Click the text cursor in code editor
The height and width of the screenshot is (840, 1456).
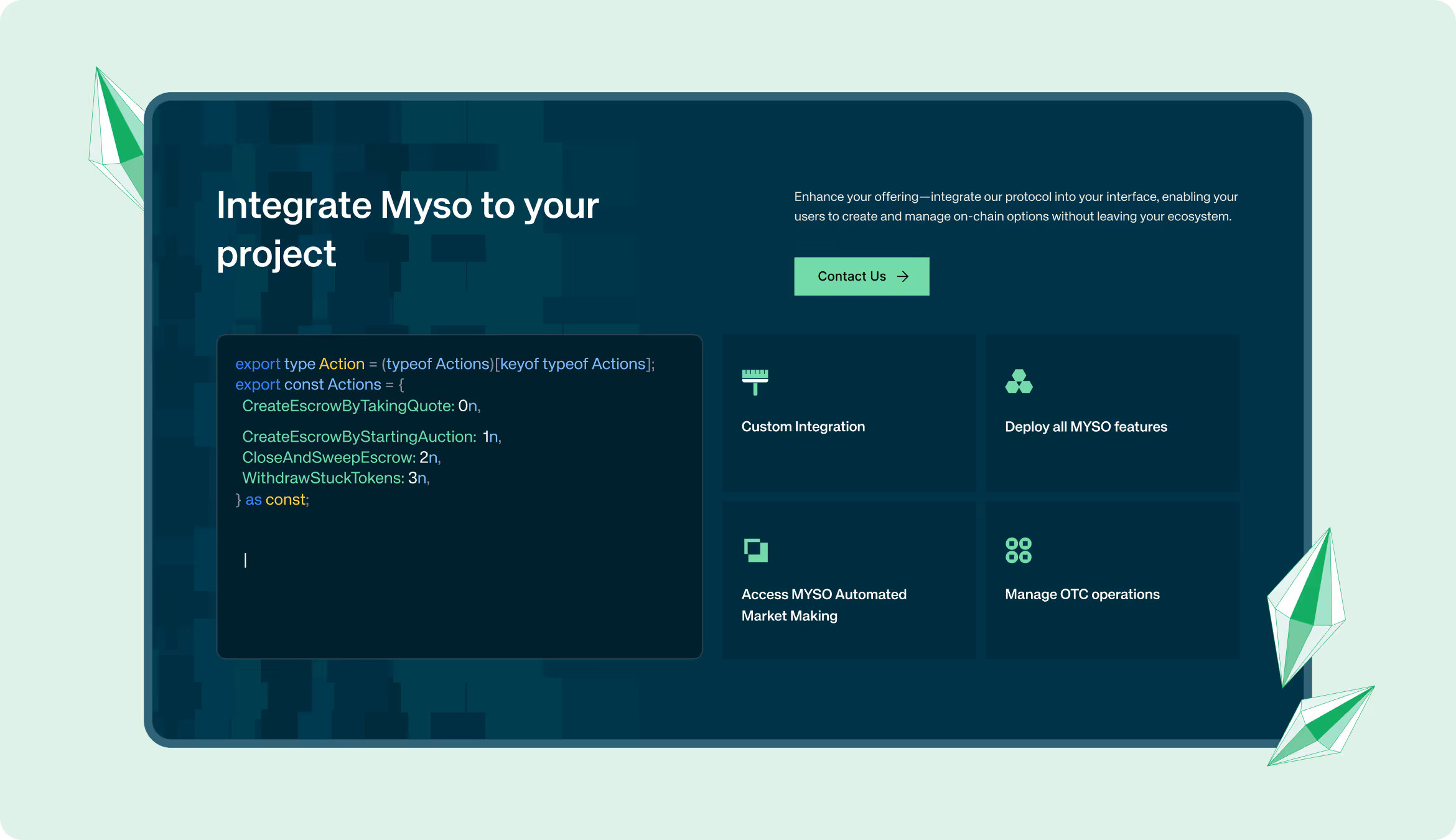coord(245,561)
